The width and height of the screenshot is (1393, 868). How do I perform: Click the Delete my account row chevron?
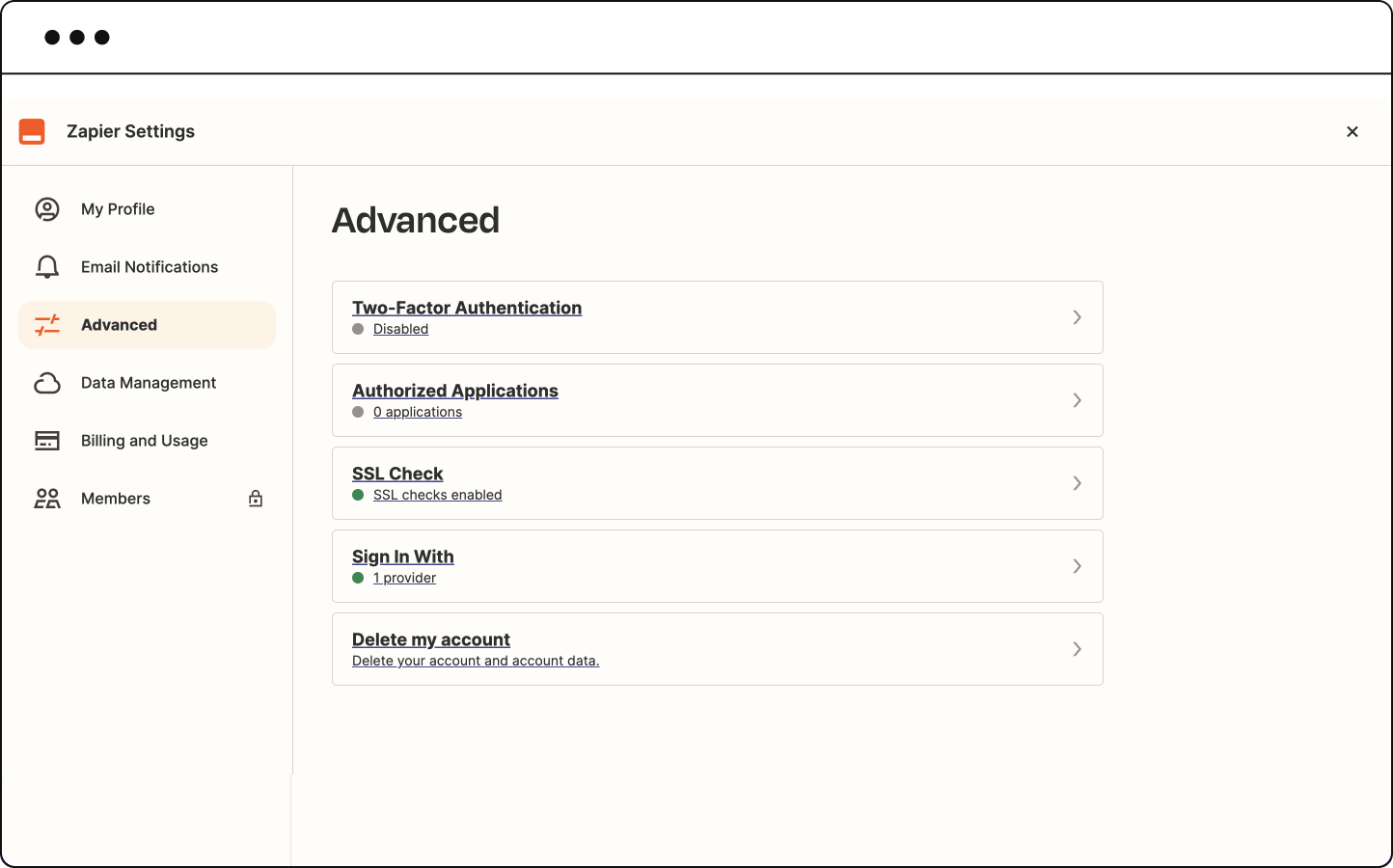[1078, 649]
